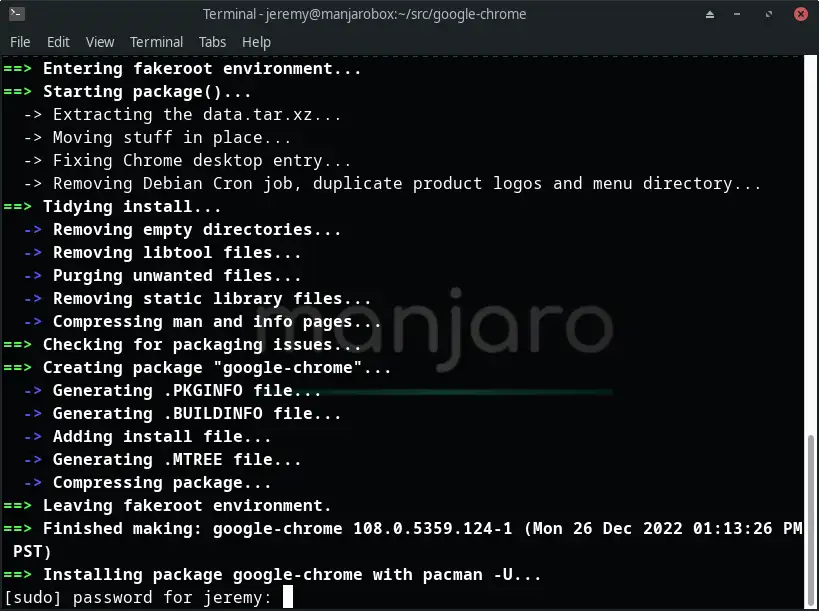819x611 pixels.
Task: Open the View menu
Action: point(99,42)
